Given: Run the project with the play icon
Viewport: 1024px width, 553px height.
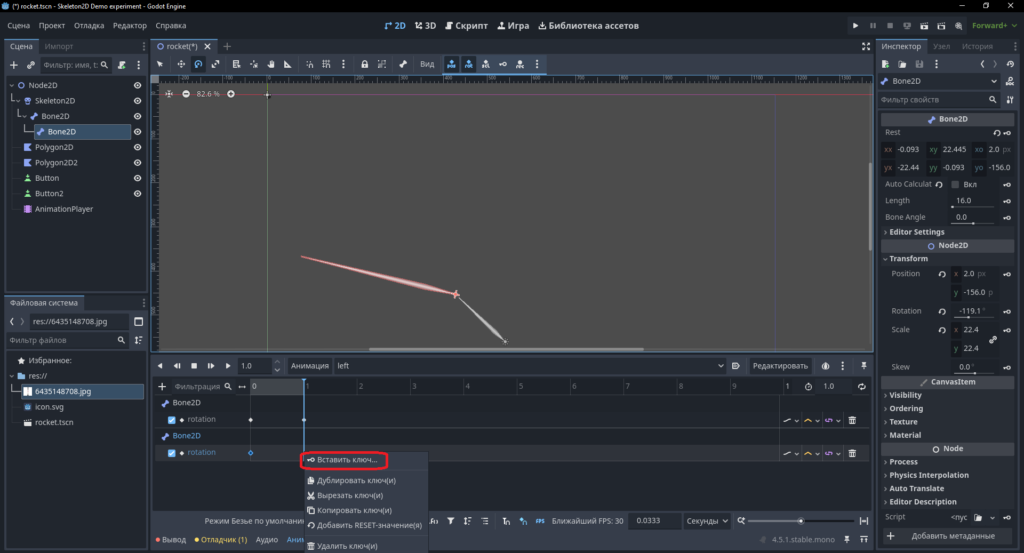Looking at the screenshot, I should click(856, 25).
